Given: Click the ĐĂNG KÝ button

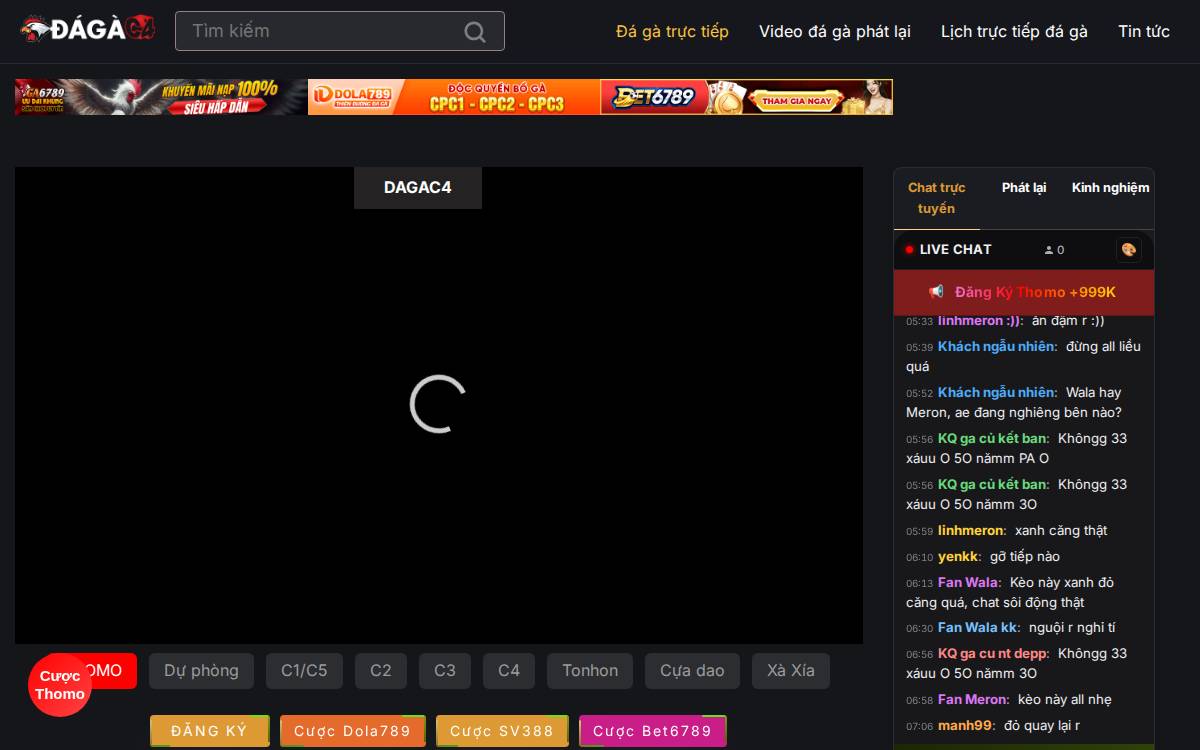Looking at the screenshot, I should coord(209,731).
